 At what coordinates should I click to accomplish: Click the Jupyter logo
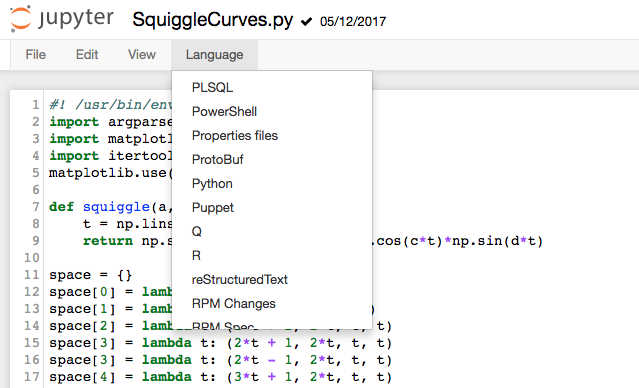(x=62, y=18)
